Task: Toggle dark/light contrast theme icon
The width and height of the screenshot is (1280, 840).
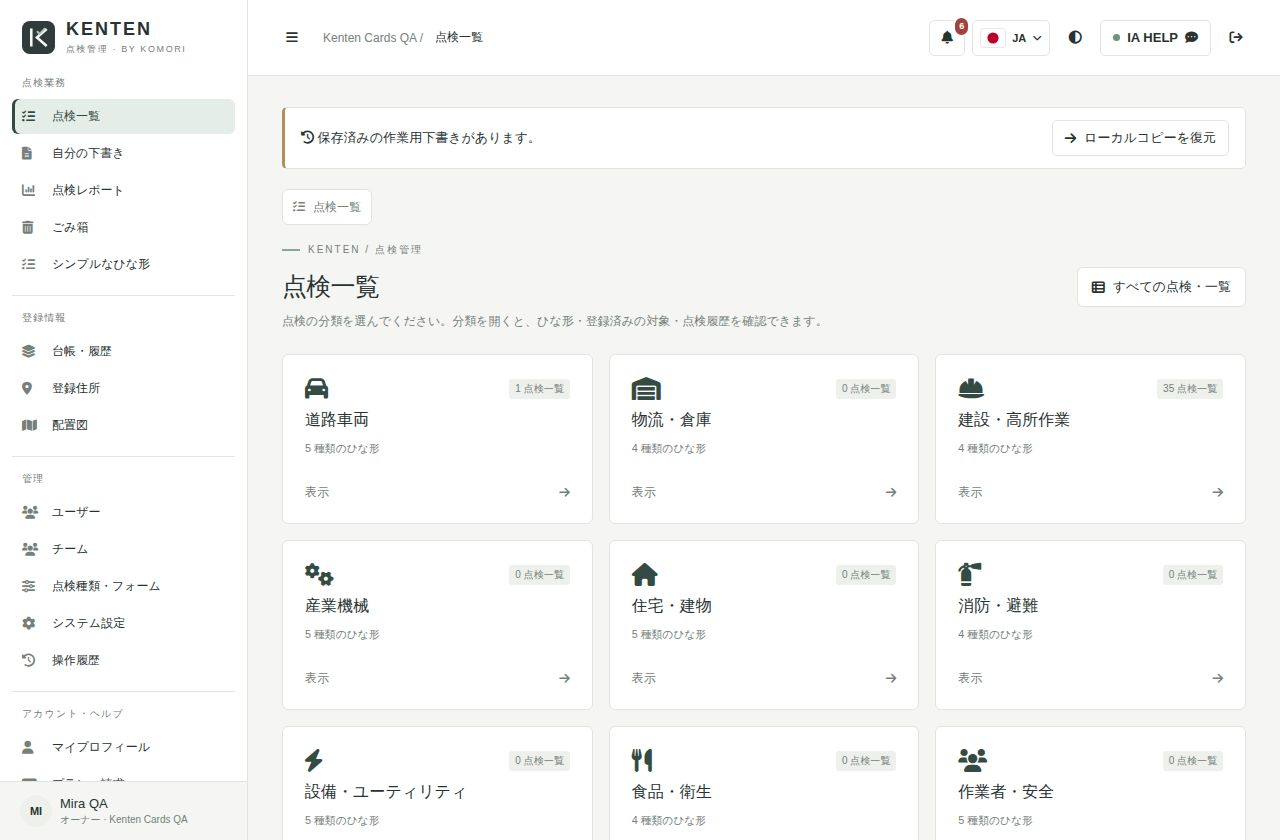Action: [1075, 37]
